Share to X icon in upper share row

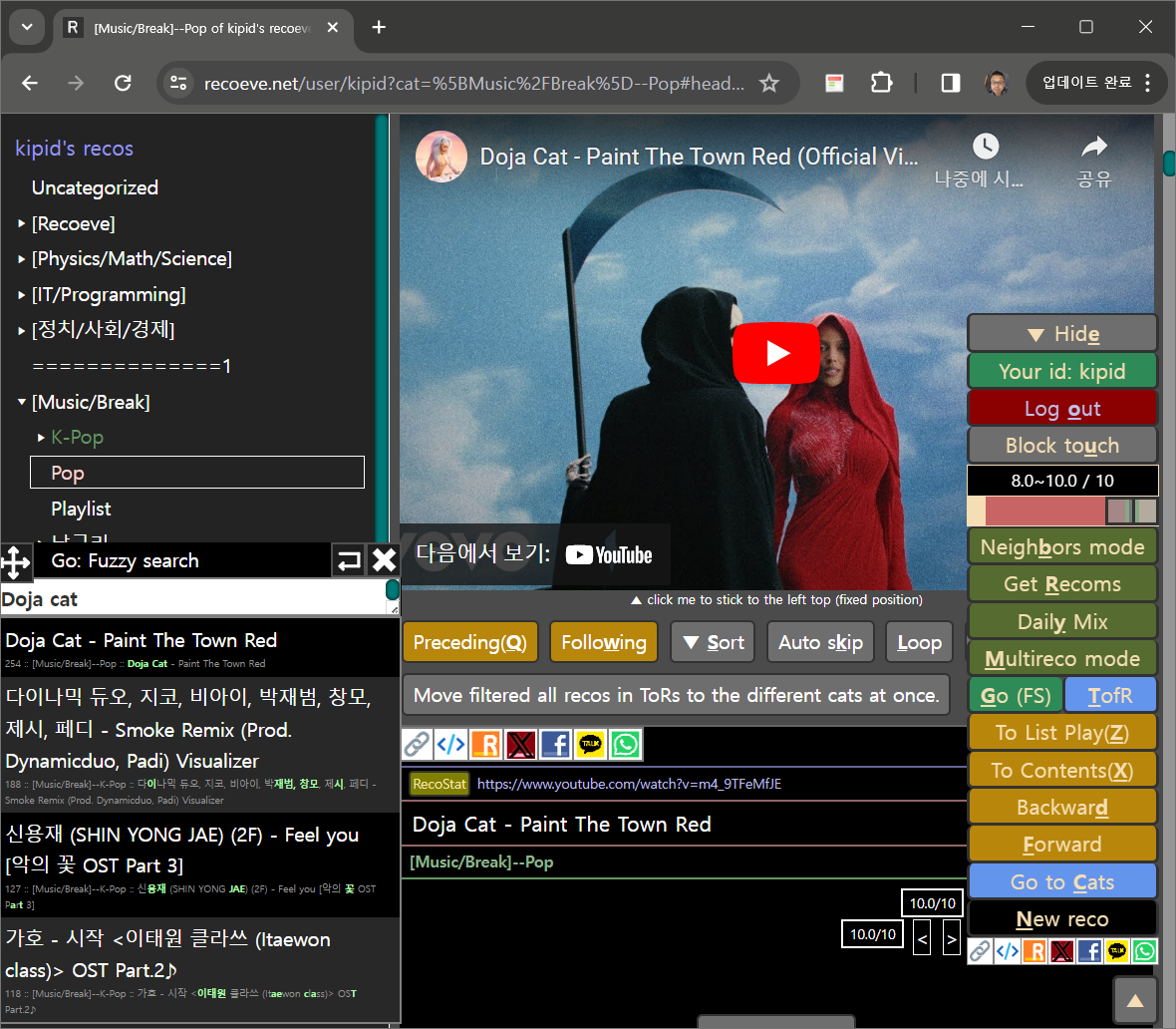point(520,745)
